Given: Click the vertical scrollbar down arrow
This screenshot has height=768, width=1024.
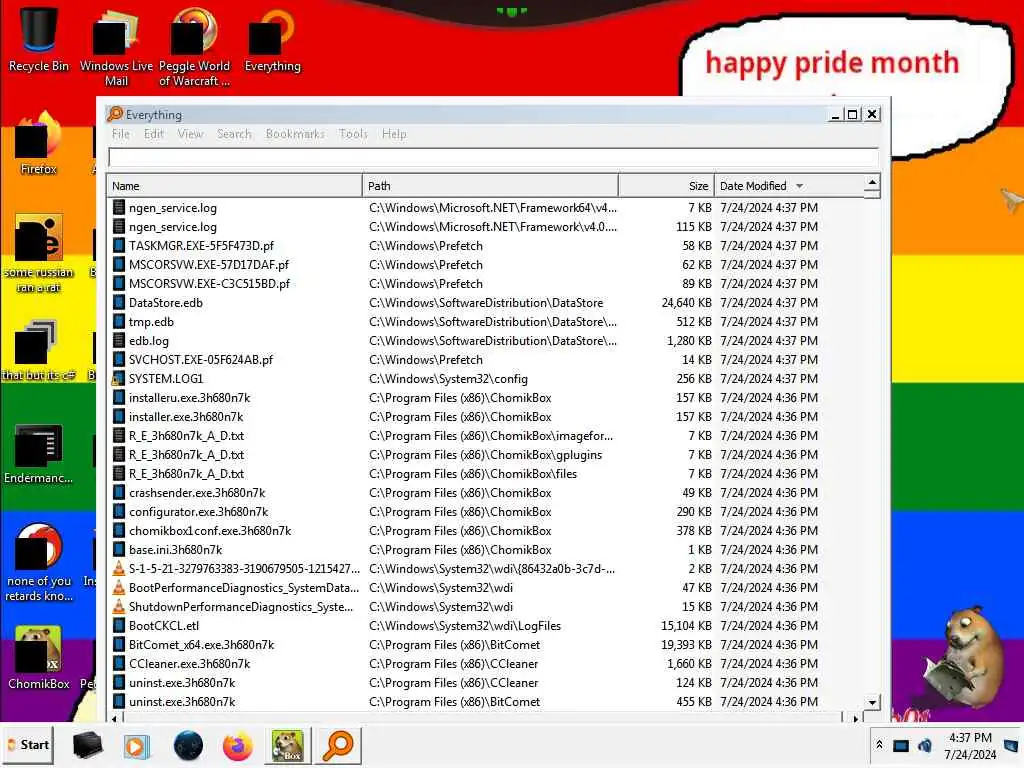Looking at the screenshot, I should point(872,703).
